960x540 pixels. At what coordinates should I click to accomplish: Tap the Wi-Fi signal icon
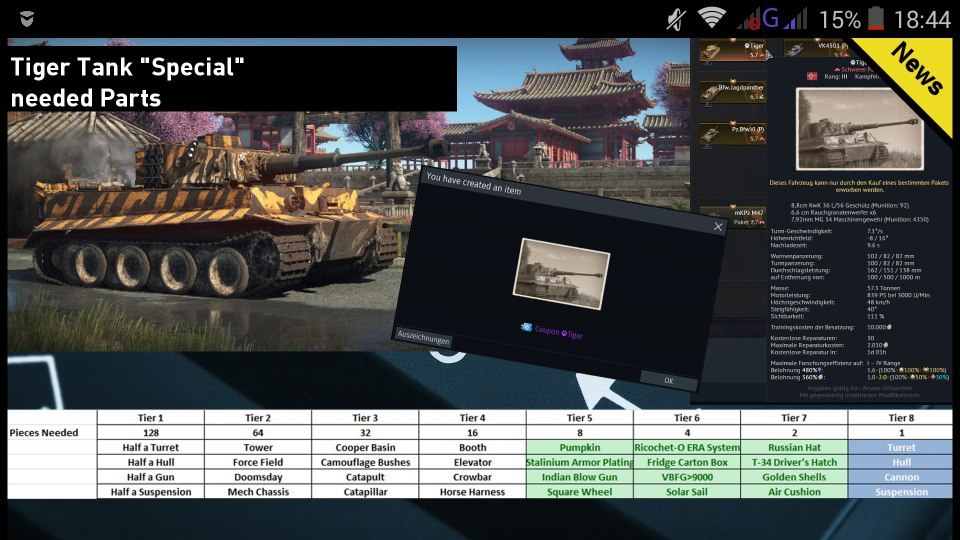pyautogui.click(x=711, y=18)
